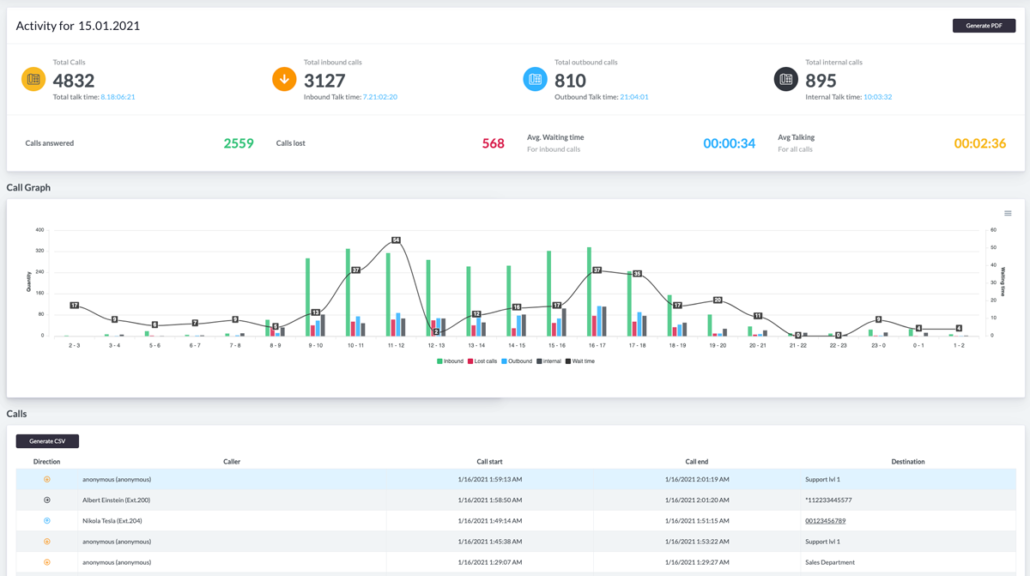Toggle Outbound series in chart legend
The image size is (1030, 576).
517,361
